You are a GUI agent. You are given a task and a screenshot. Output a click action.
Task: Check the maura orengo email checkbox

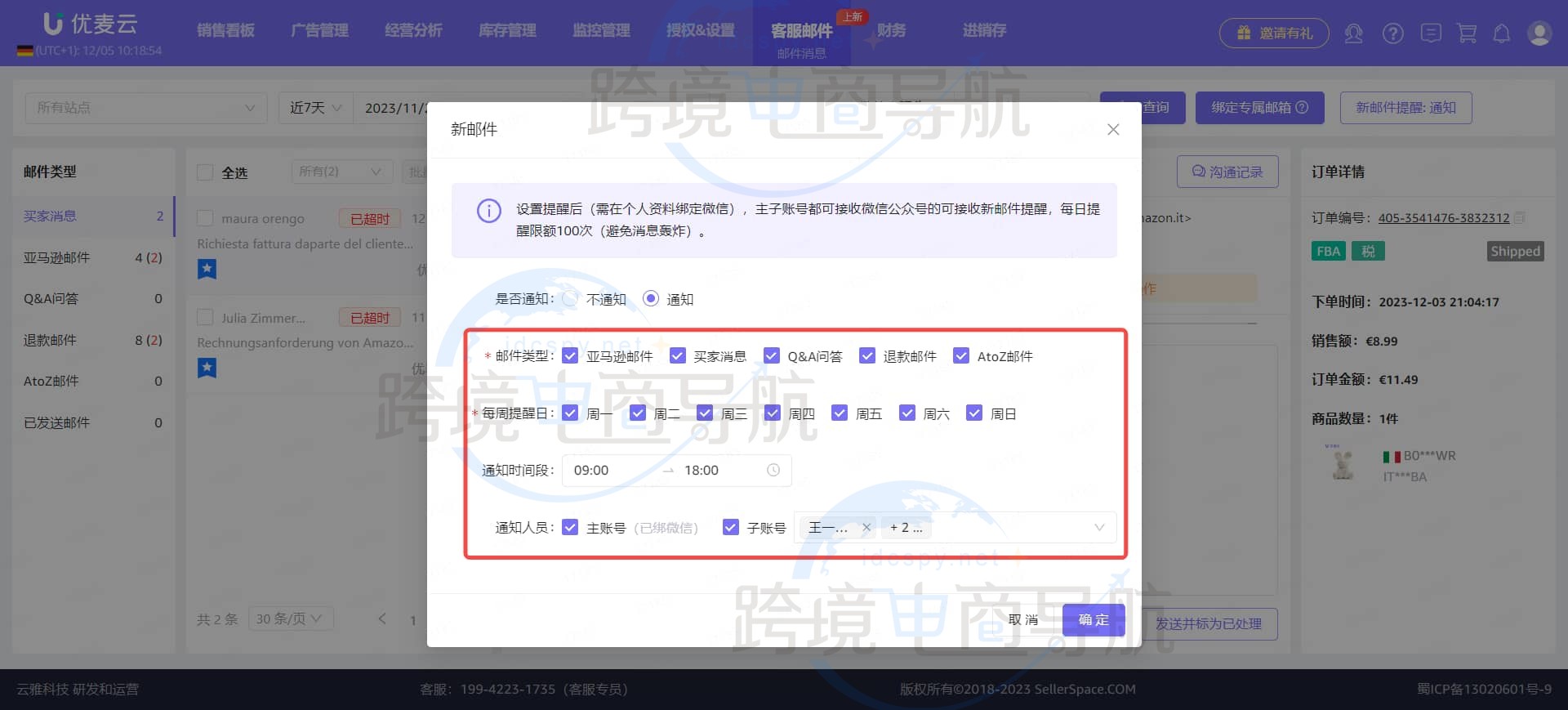205,218
